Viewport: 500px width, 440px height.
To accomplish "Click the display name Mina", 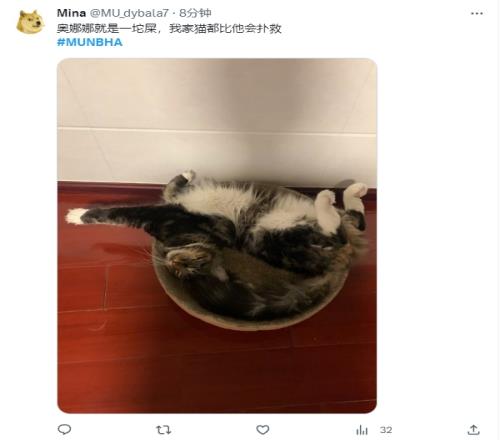I will 71,13.
